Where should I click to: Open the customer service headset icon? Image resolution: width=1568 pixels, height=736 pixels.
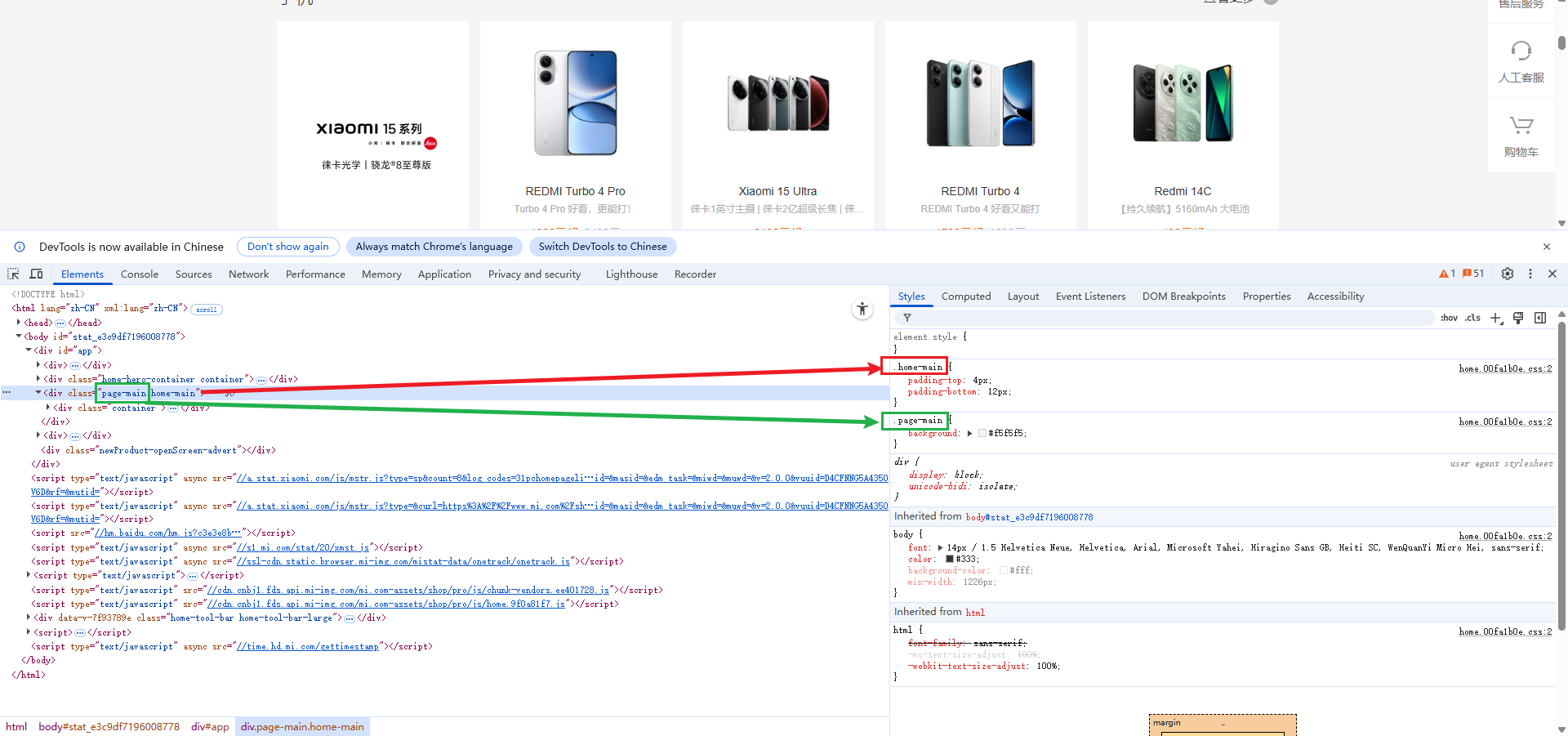pyautogui.click(x=1521, y=51)
